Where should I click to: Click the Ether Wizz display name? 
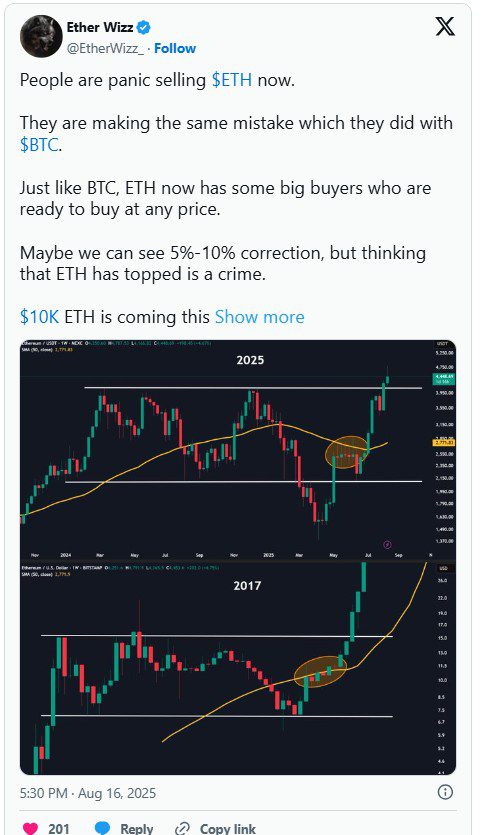pyautogui.click(x=100, y=27)
